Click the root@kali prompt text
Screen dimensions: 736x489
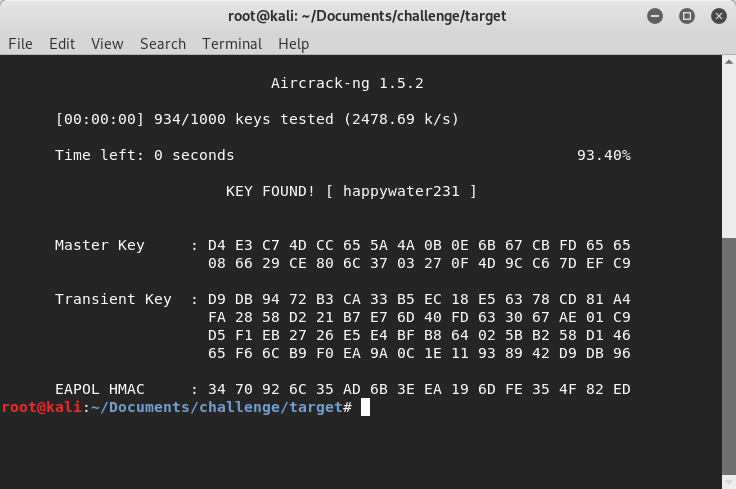41,408
